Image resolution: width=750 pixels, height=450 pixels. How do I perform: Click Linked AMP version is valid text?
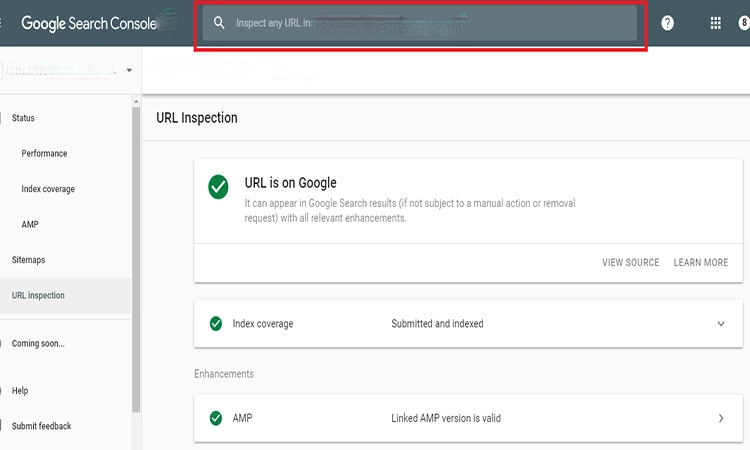[x=446, y=418]
